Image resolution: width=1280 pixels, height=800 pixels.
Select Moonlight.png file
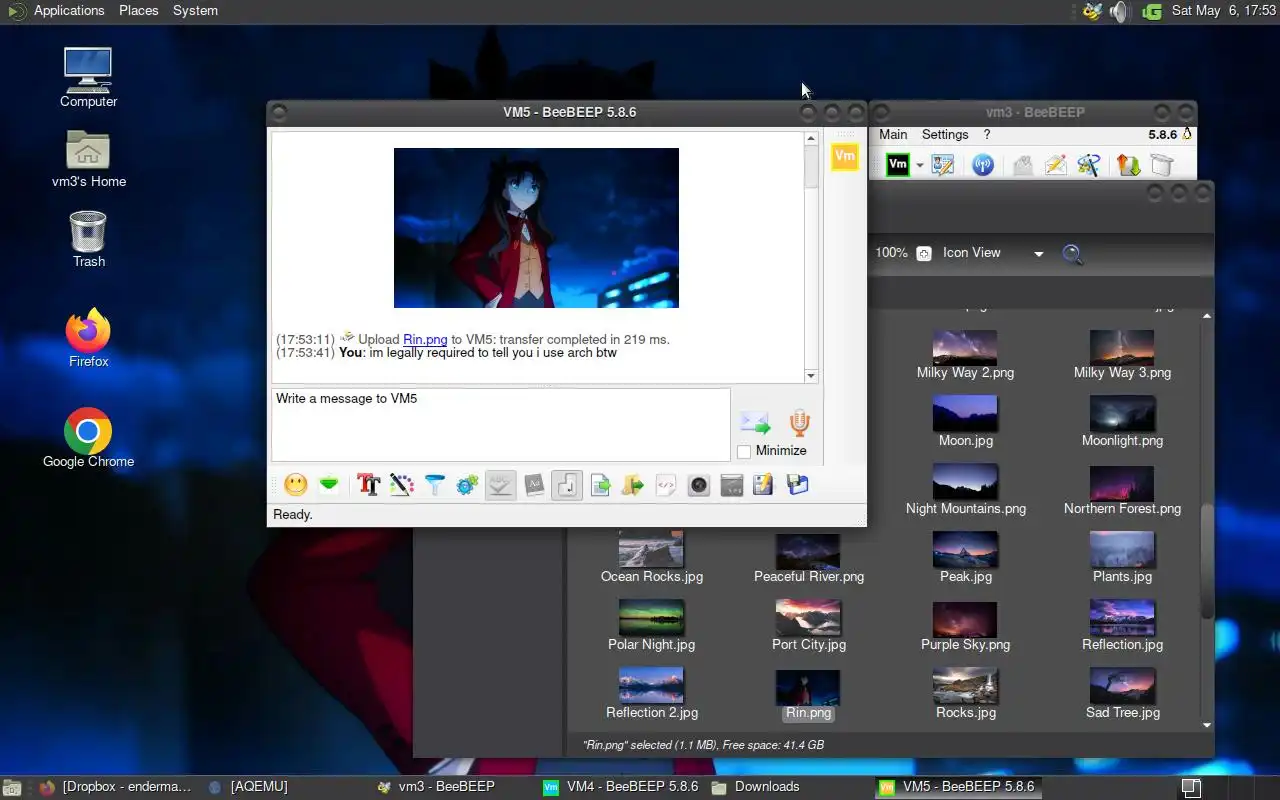click(x=1122, y=421)
